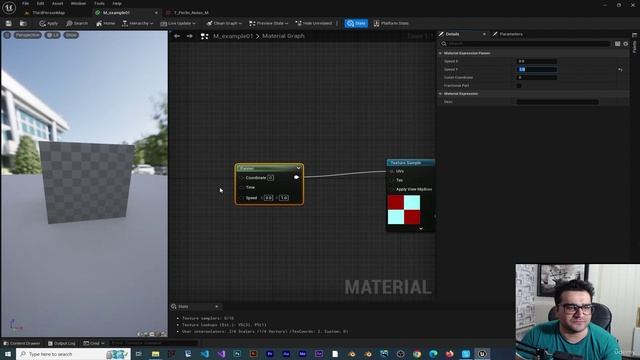Click the Browse to asset icon in the toolbar
The width and height of the screenshot is (640, 360).
tap(23, 23)
